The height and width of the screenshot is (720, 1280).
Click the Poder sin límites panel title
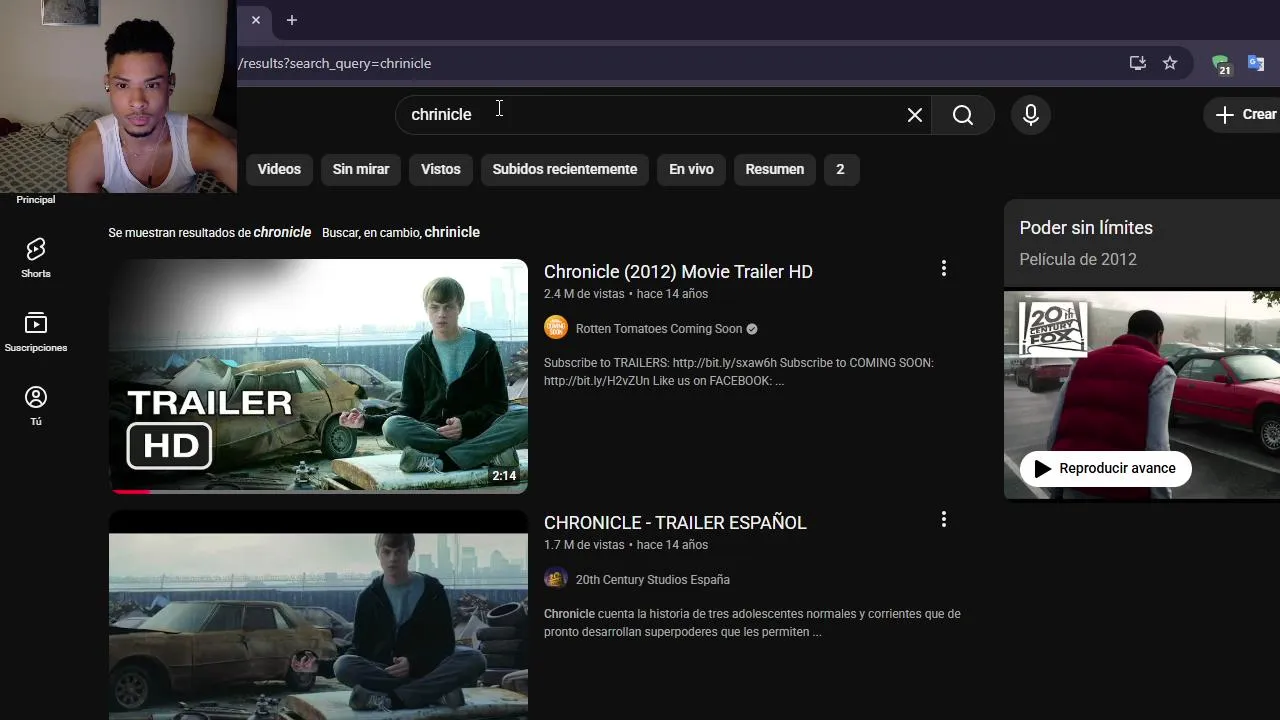[x=1086, y=228]
